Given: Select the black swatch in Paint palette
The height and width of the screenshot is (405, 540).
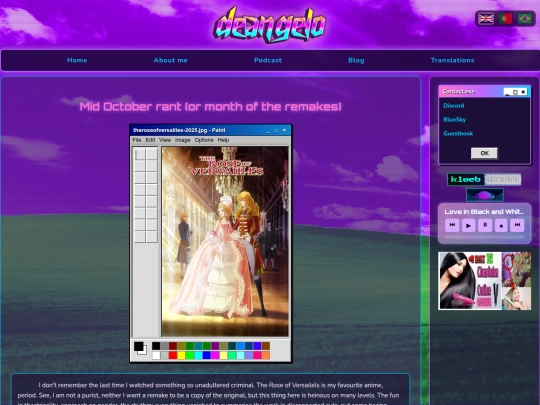Looking at the screenshot, I should [156, 346].
